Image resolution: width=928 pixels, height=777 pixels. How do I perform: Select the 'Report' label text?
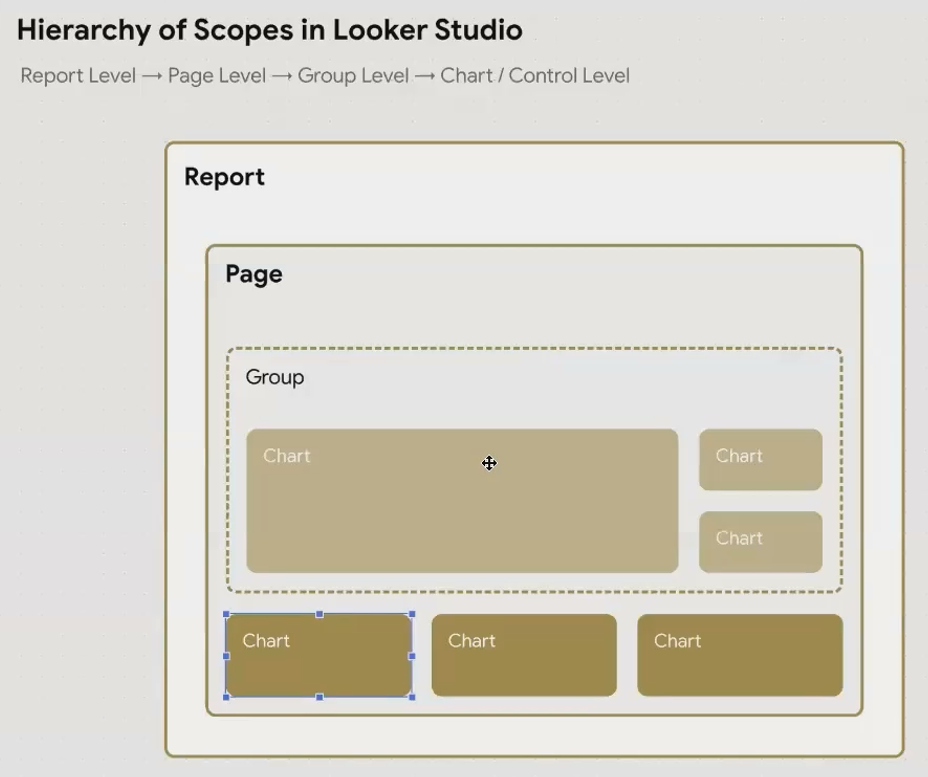pos(224,176)
